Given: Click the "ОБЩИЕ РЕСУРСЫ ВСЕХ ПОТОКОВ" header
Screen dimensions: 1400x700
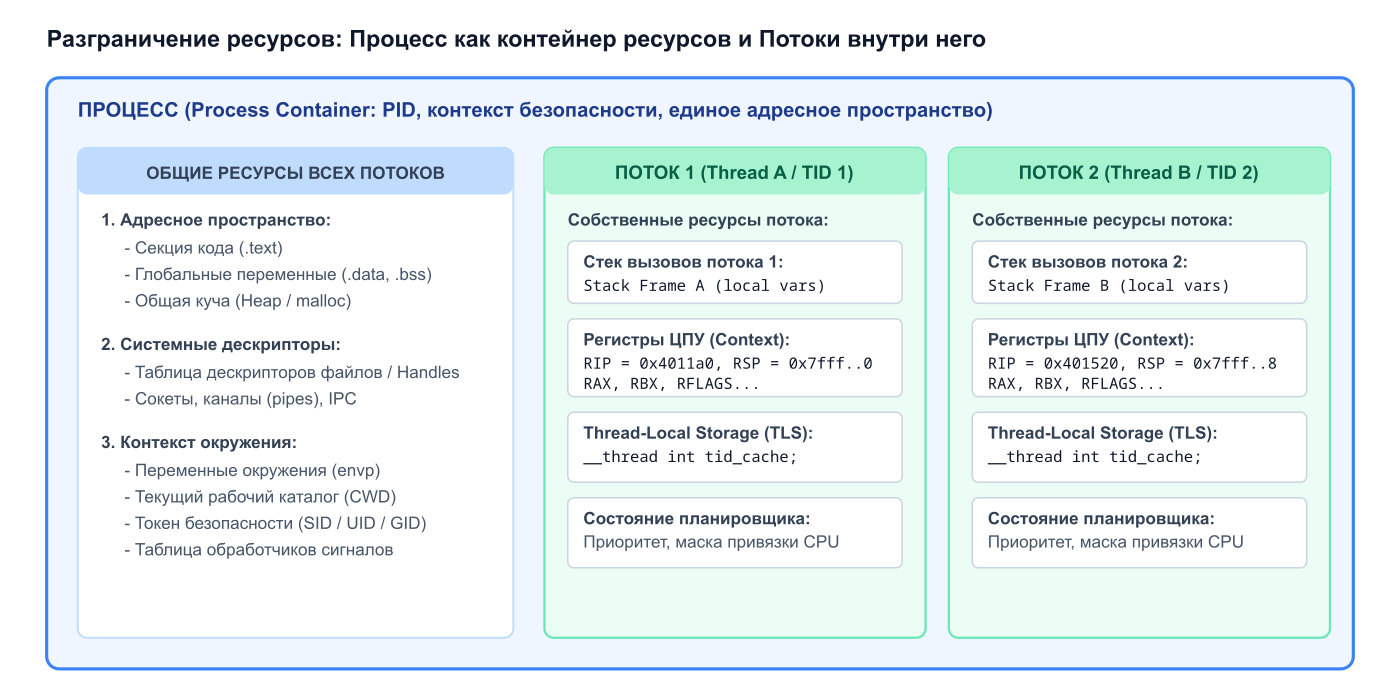Looking at the screenshot, I should tap(295, 172).
